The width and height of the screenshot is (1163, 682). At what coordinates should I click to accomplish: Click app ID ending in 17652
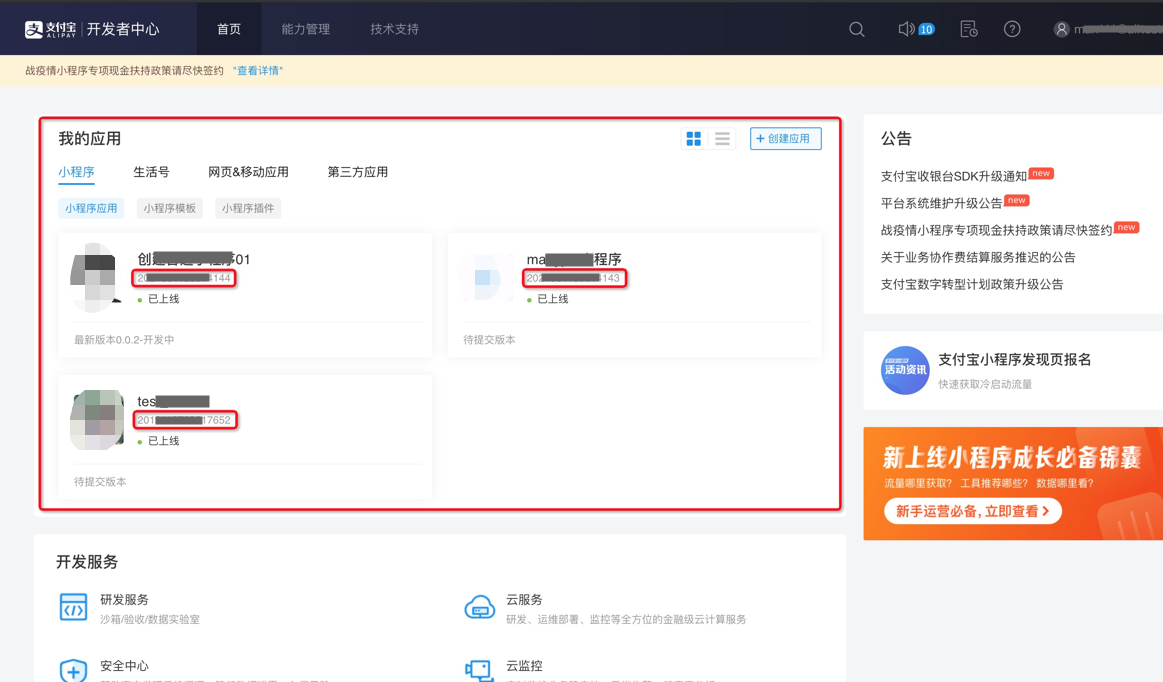coord(185,420)
